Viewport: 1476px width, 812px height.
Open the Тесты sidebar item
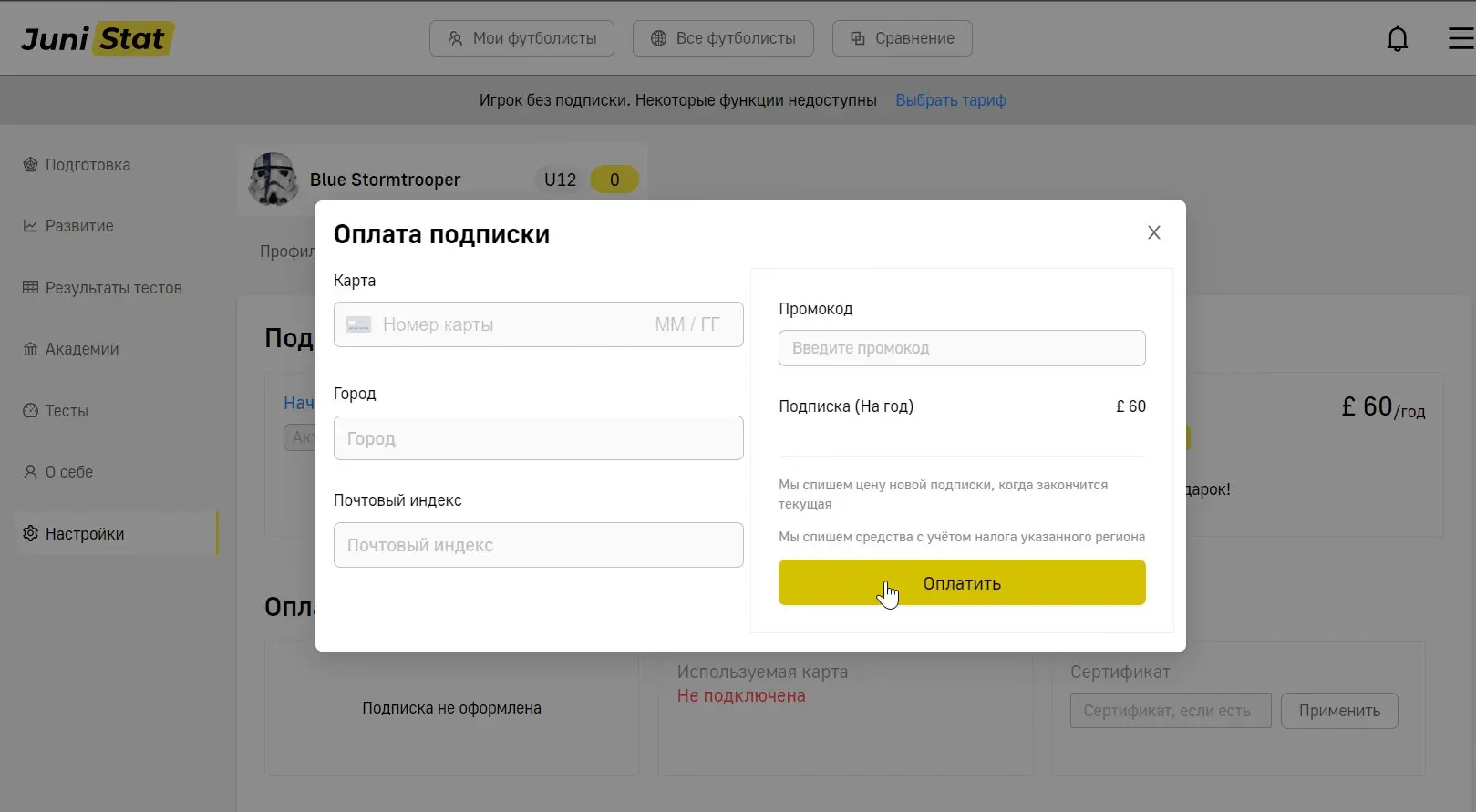point(67,411)
